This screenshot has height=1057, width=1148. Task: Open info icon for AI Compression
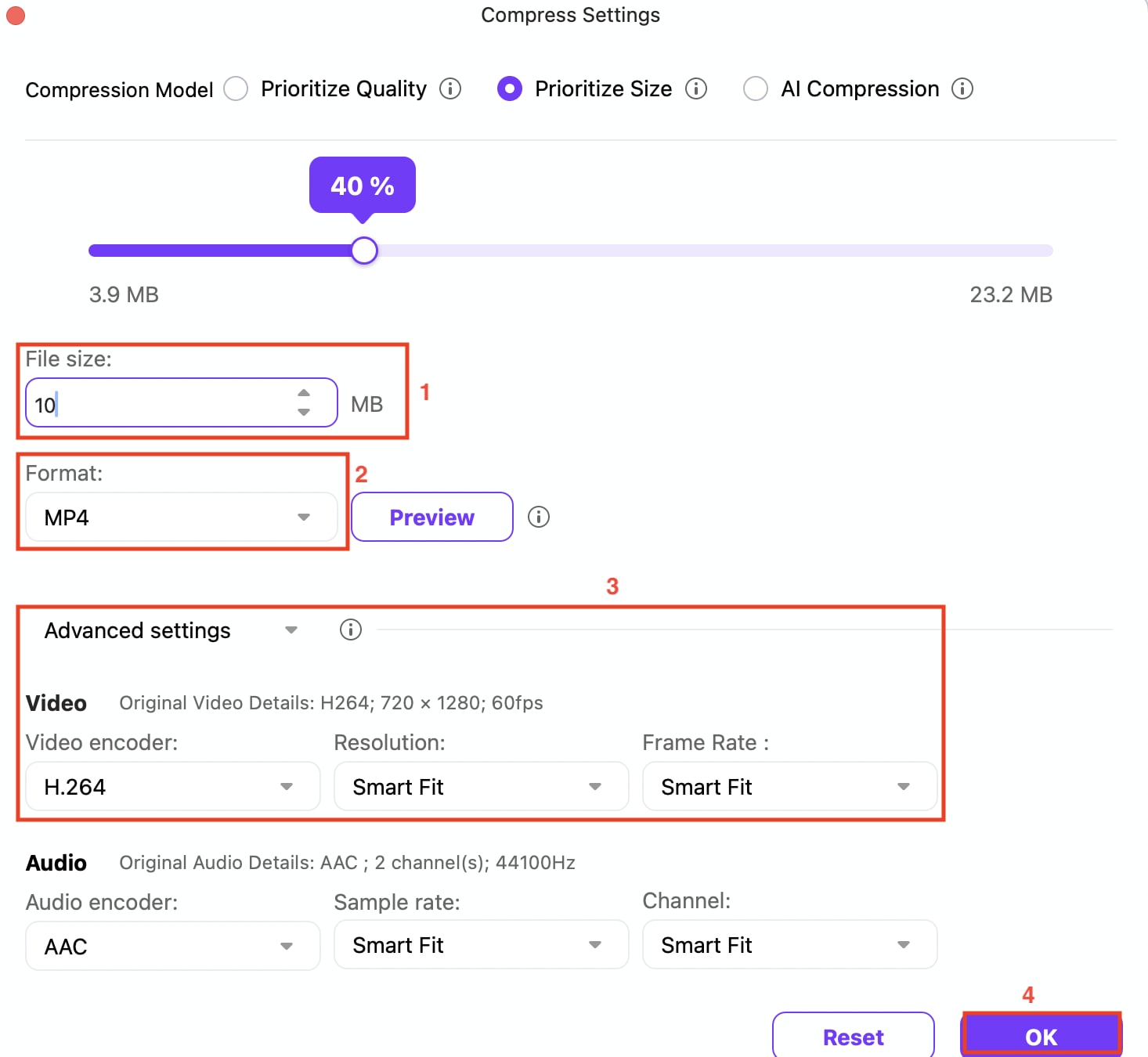tap(962, 88)
